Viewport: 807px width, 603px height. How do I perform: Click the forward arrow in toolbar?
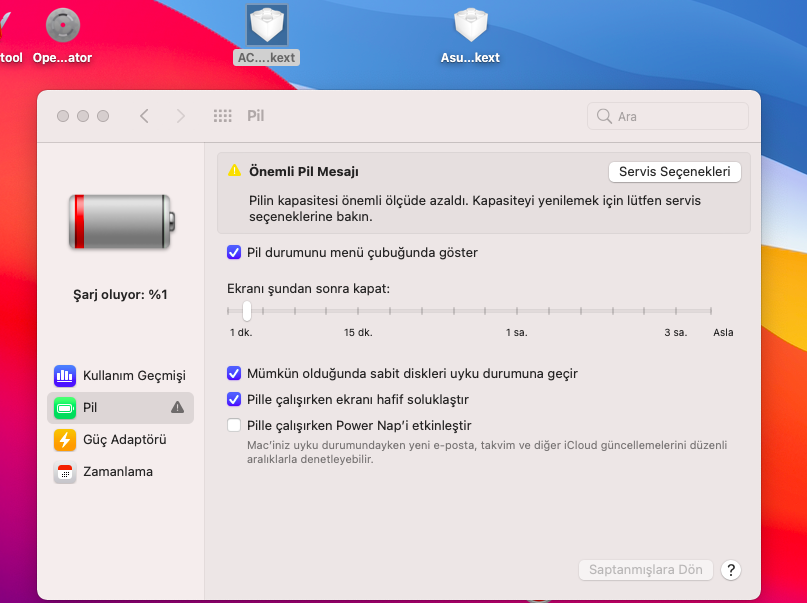180,116
